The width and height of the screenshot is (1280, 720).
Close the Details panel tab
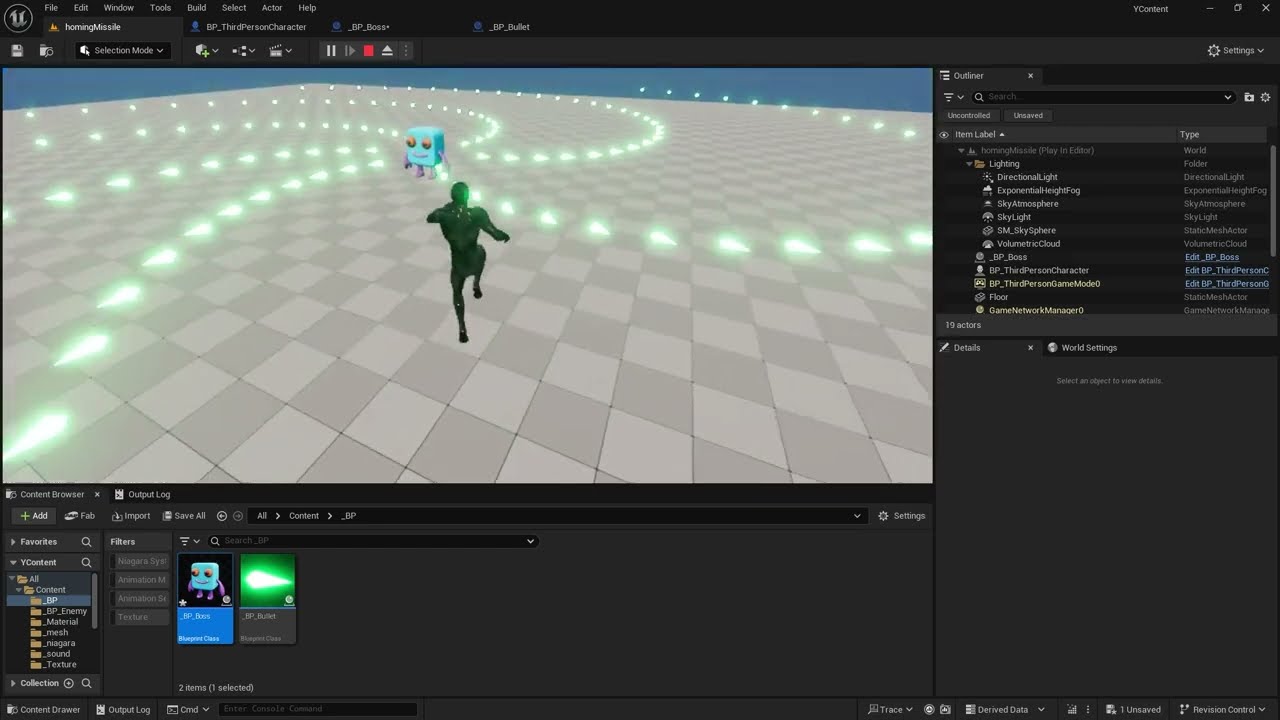coord(1030,348)
